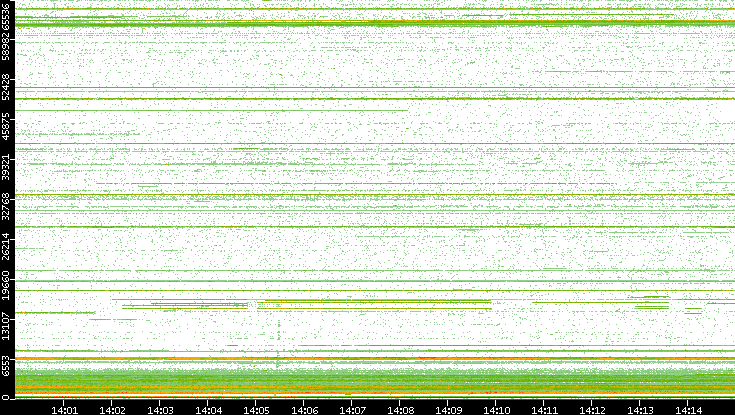Click the 6553 vertical axis label
735x415 pixels.
click(7, 366)
